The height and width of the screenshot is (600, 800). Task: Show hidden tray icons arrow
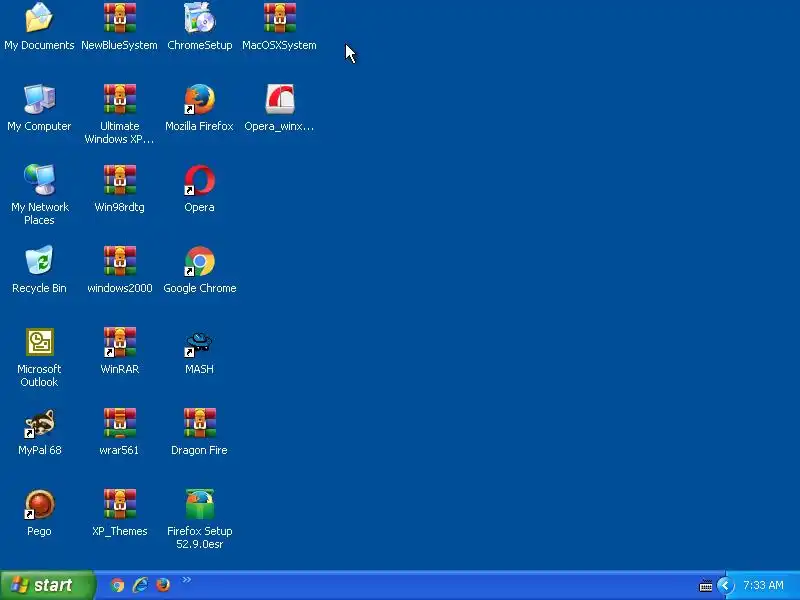pyautogui.click(x=725, y=585)
